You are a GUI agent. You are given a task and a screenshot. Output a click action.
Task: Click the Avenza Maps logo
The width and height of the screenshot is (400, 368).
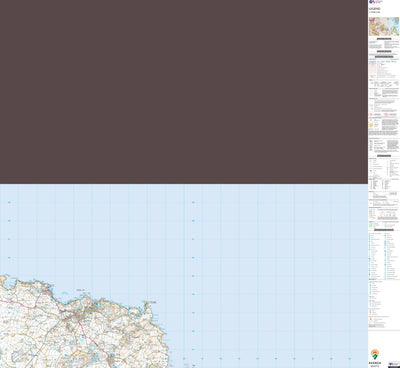point(375,358)
